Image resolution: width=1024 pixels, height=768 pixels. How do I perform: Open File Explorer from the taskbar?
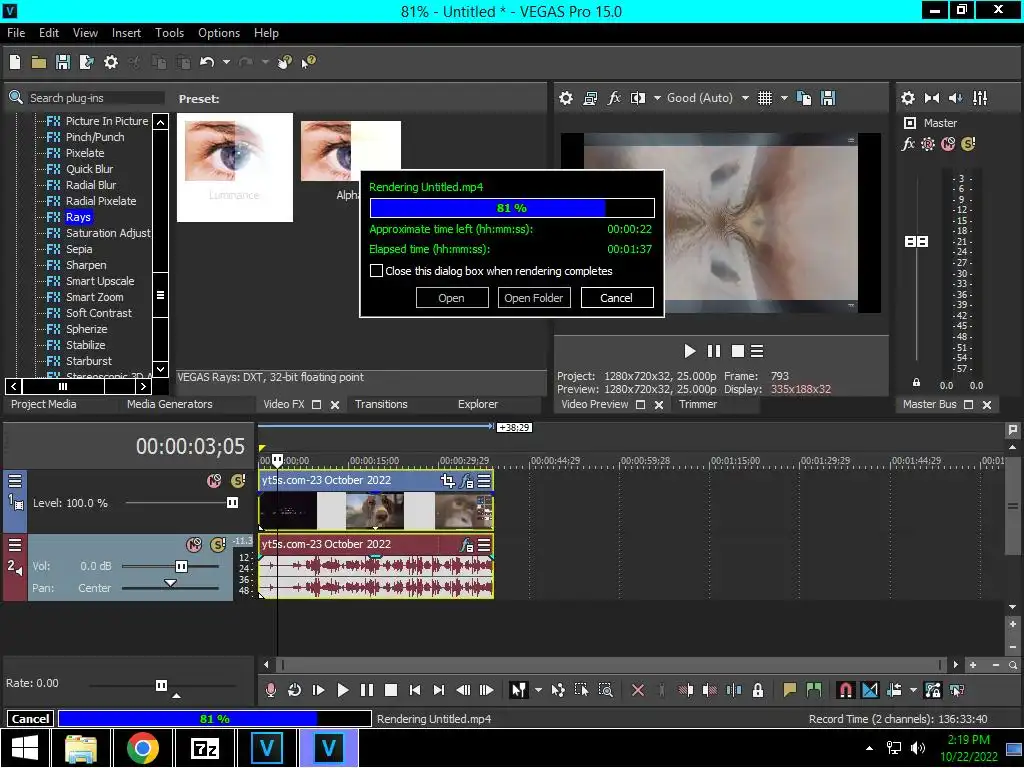[81, 748]
